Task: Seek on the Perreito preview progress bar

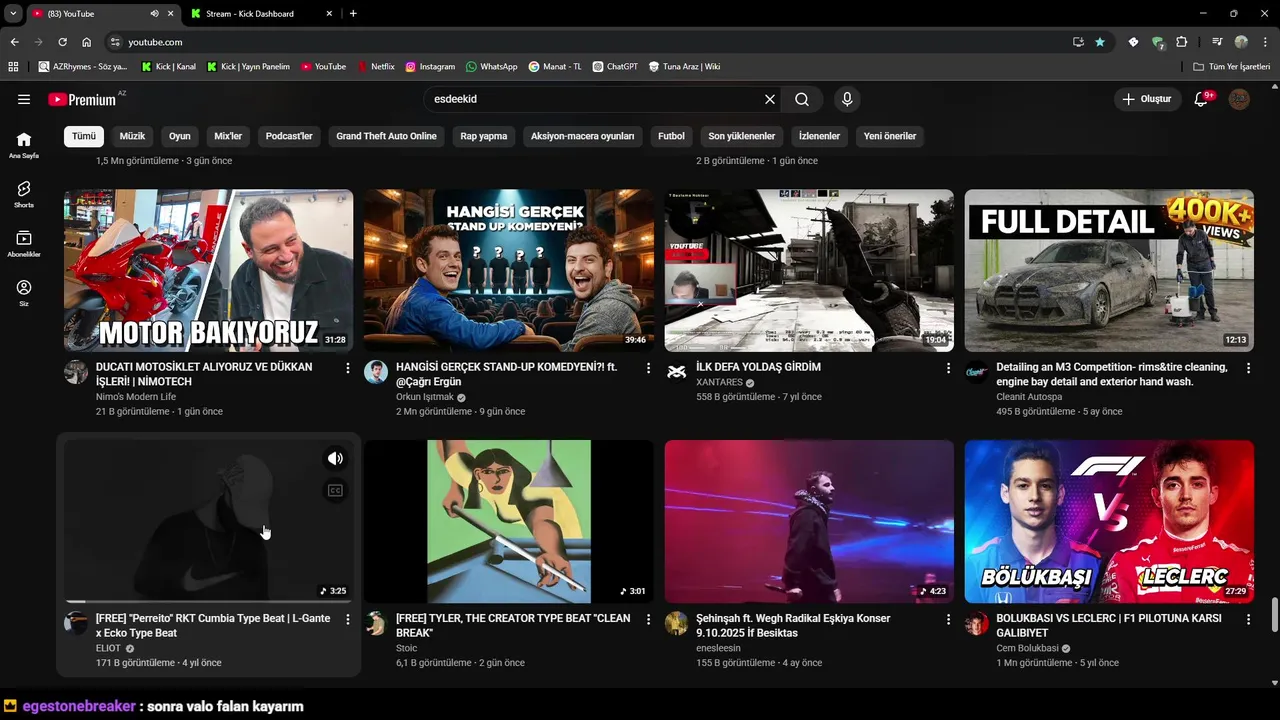Action: tap(208, 602)
